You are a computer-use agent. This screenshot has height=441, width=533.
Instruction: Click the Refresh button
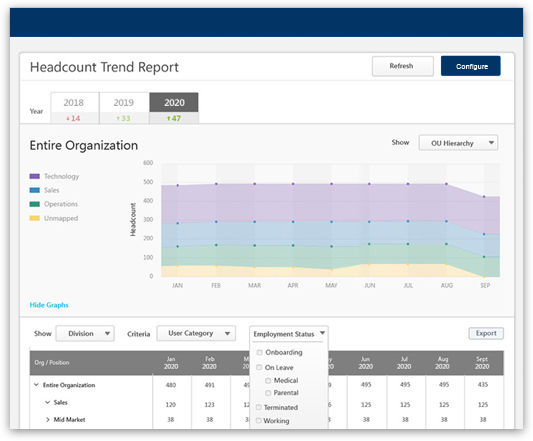(x=402, y=66)
